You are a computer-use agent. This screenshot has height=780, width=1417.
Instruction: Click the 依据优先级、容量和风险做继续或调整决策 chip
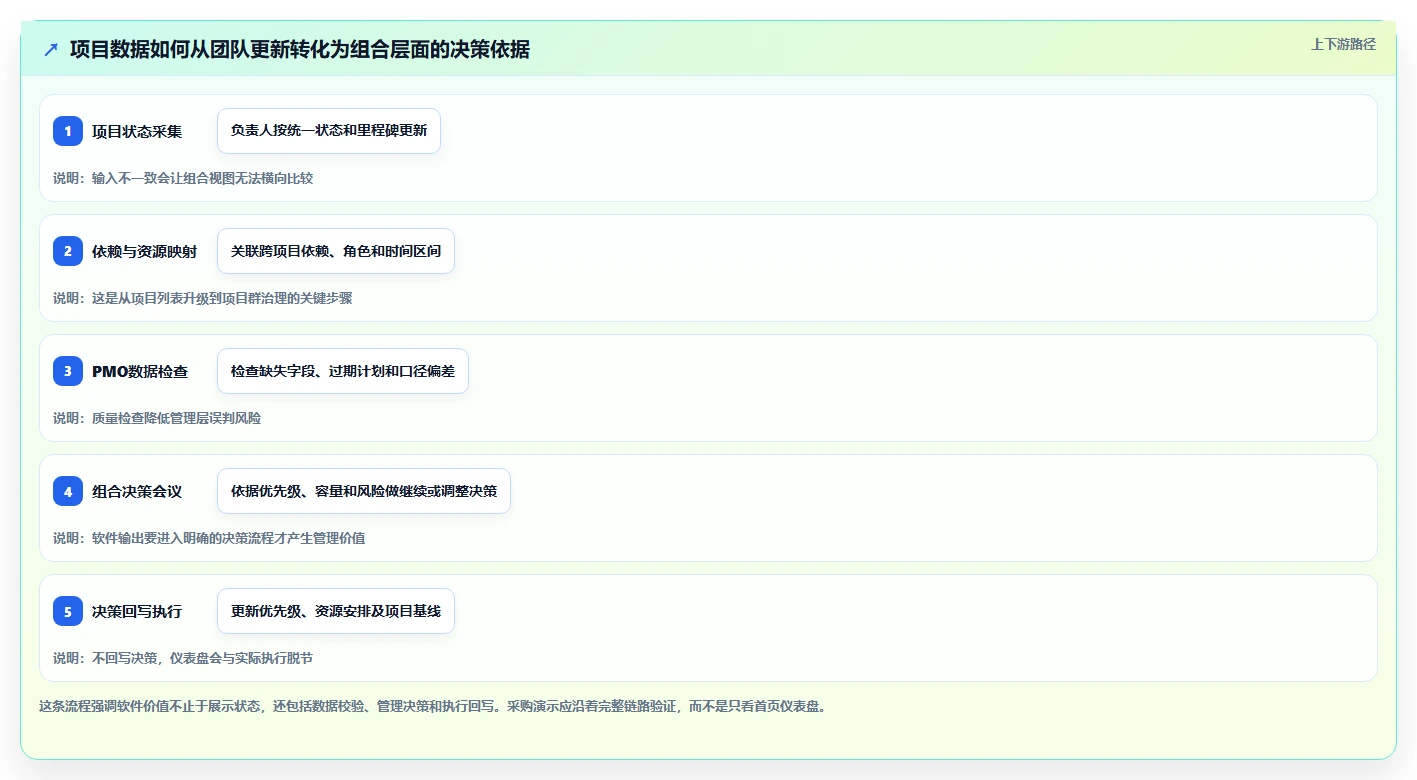coord(364,491)
